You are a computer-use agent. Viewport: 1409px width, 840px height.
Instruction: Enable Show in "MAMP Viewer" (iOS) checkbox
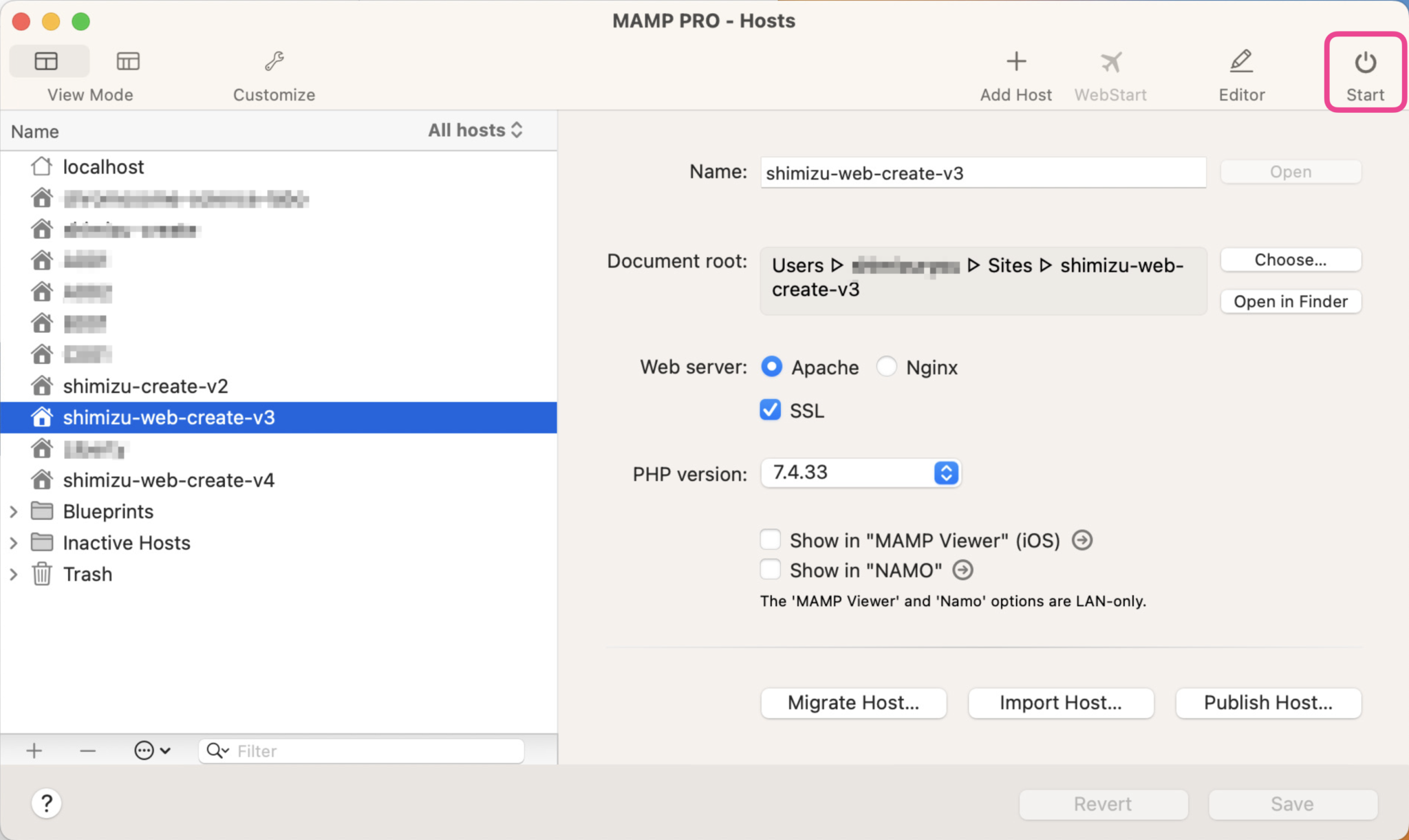coord(771,540)
